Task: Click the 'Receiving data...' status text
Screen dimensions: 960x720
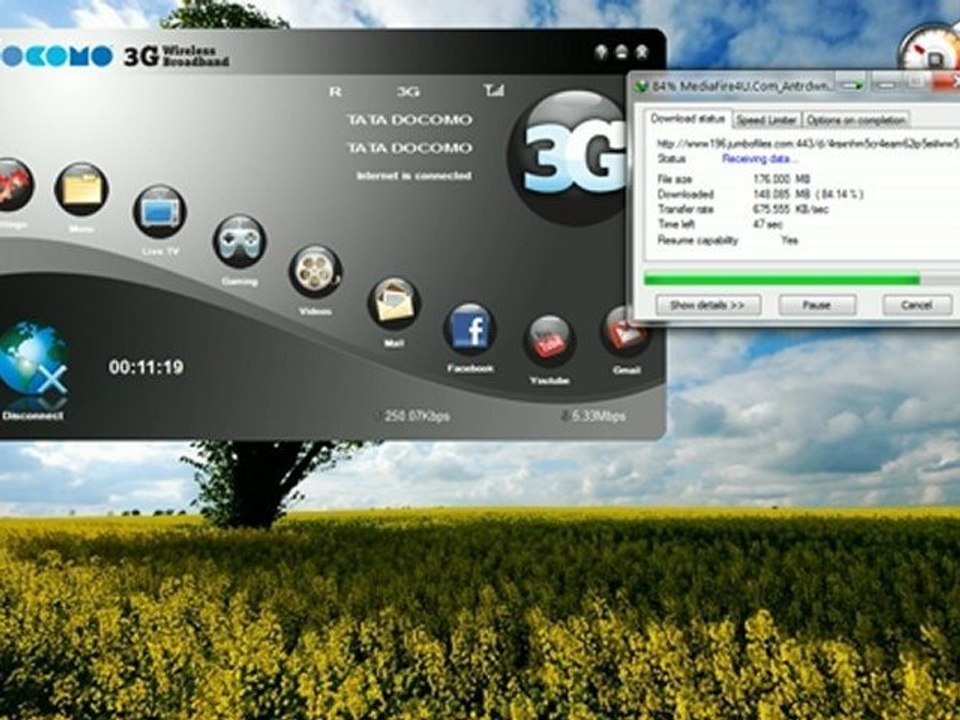Action: point(759,159)
